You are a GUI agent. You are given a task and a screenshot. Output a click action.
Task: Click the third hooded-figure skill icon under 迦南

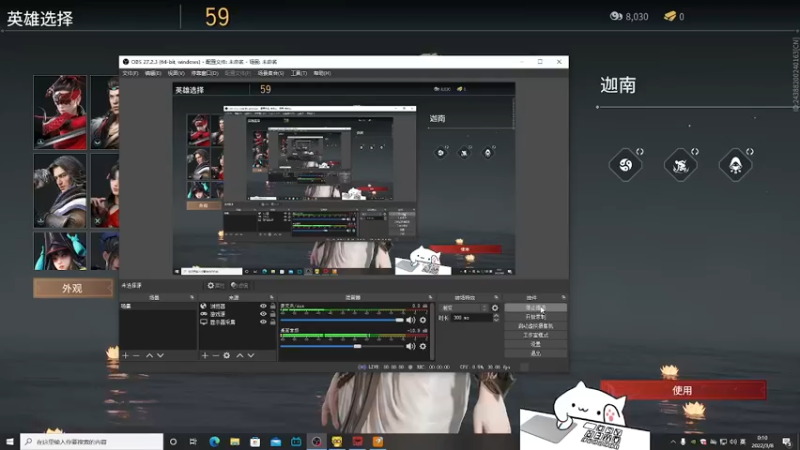click(x=735, y=164)
